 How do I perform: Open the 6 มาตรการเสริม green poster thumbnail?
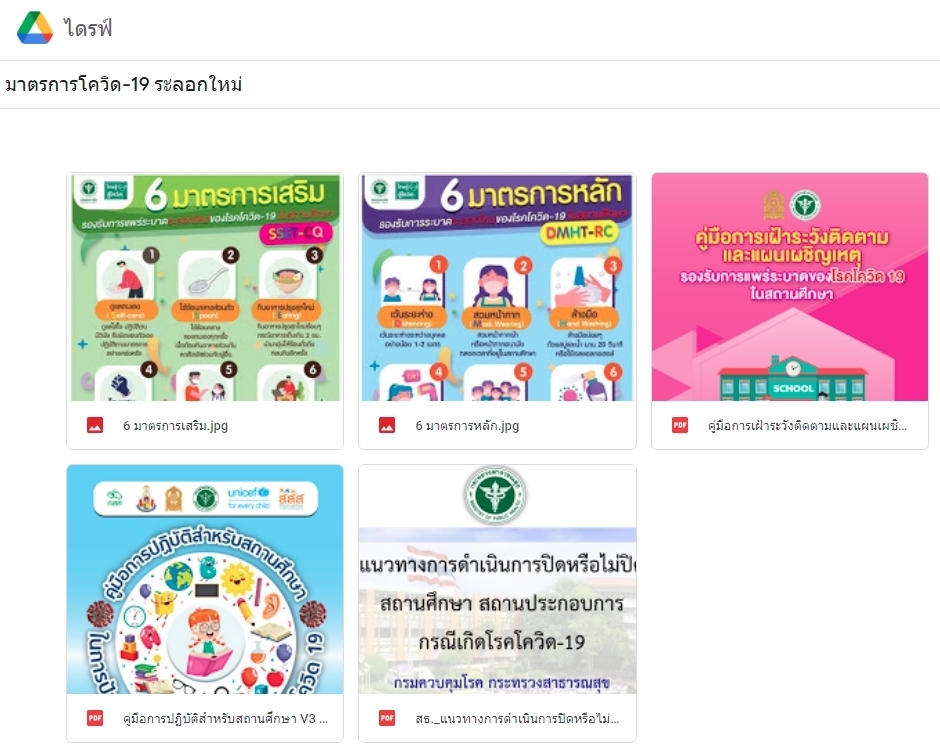click(x=205, y=287)
